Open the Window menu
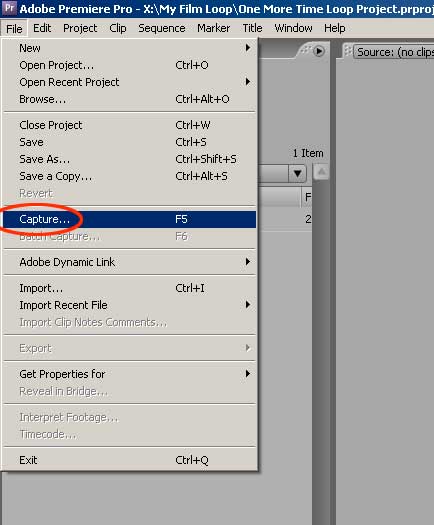The image size is (434, 525). click(293, 28)
